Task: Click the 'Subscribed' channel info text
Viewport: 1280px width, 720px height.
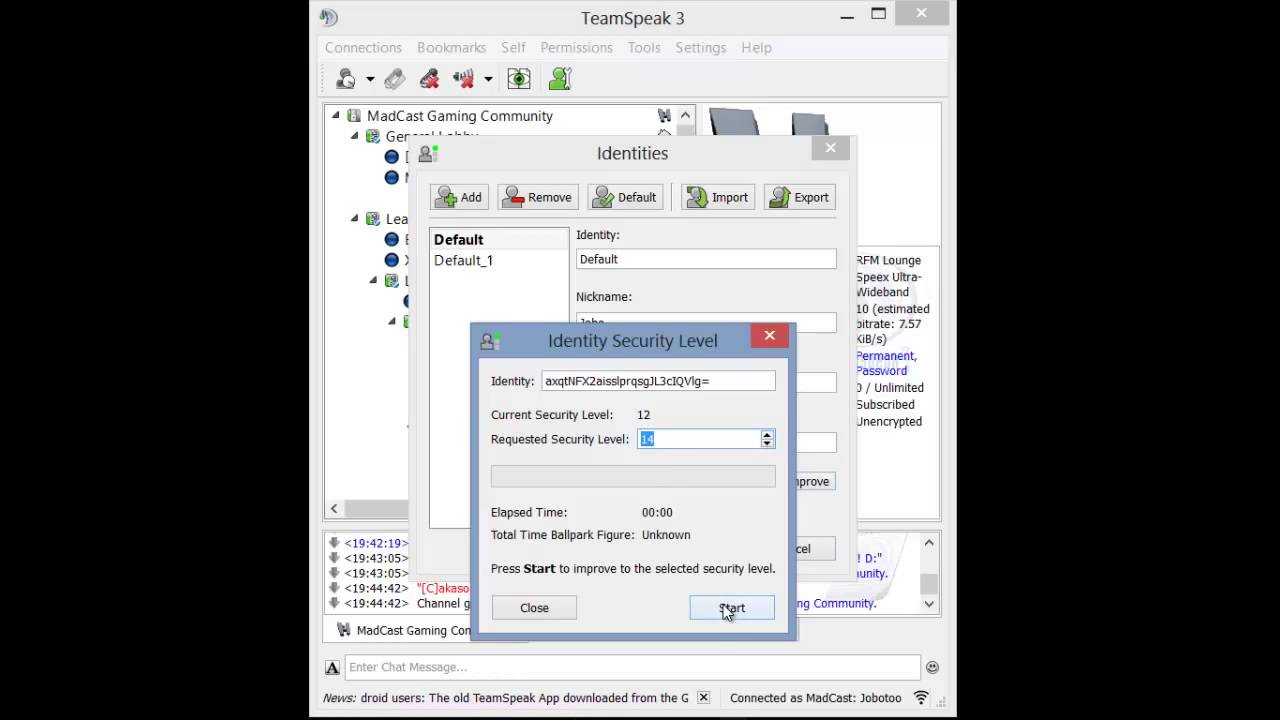Action: pyautogui.click(x=885, y=404)
